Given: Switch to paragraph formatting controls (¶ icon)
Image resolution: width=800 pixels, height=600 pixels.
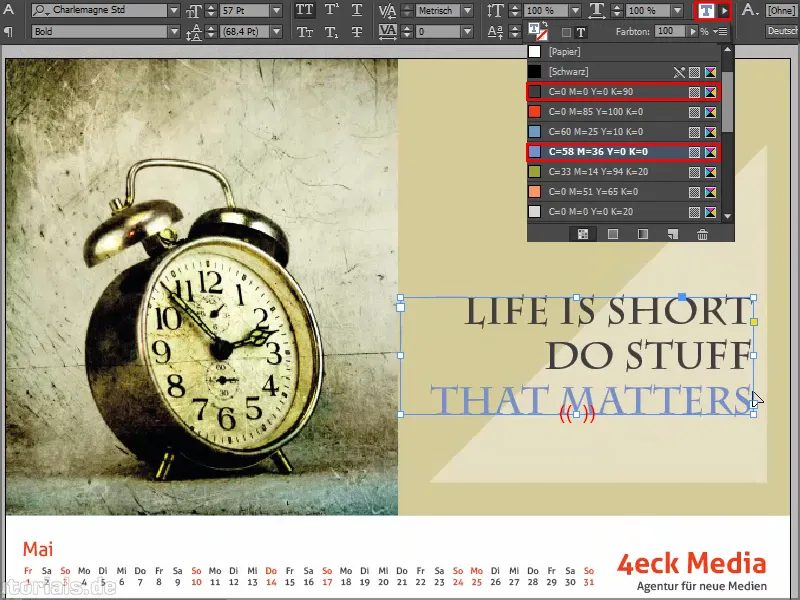Looking at the screenshot, I should [x=9, y=32].
